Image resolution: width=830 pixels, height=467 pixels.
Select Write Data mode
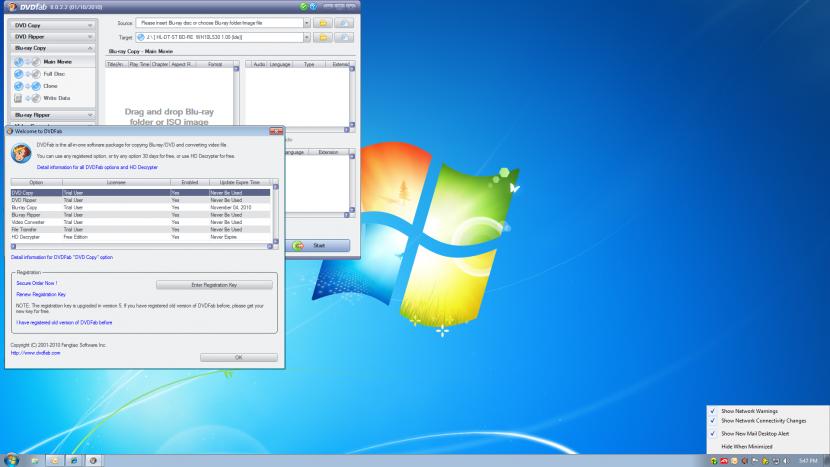[x=52, y=98]
